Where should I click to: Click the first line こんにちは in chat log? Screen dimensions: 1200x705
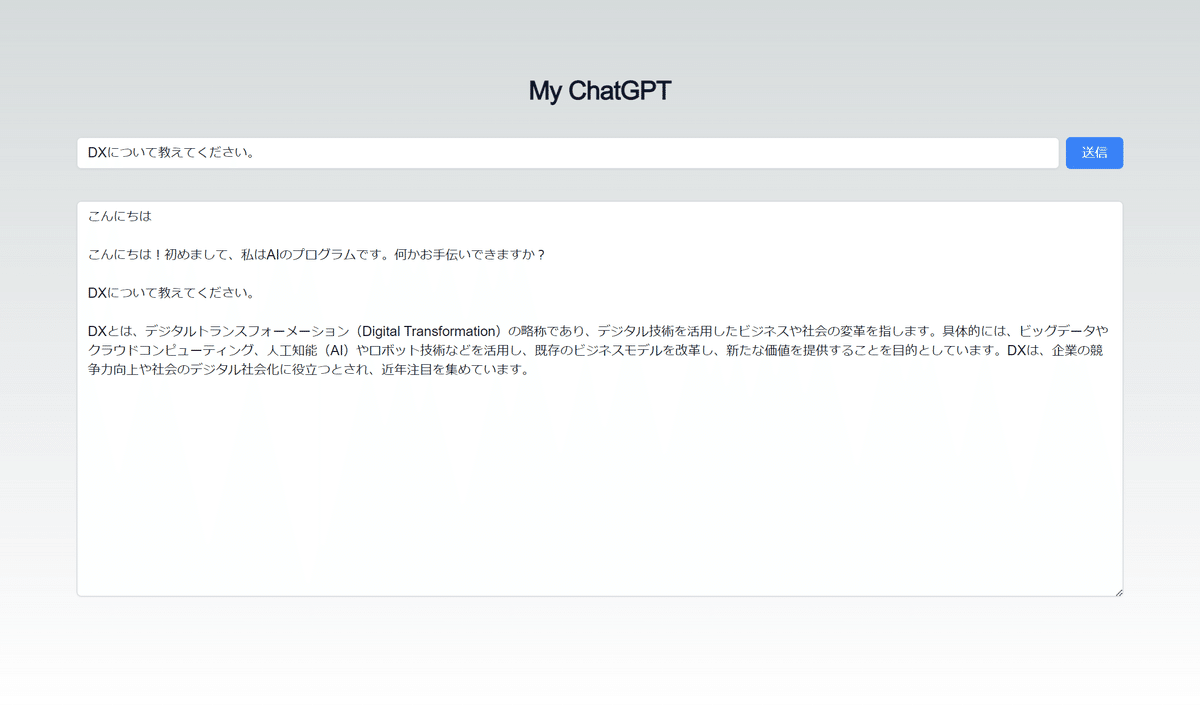(119, 216)
